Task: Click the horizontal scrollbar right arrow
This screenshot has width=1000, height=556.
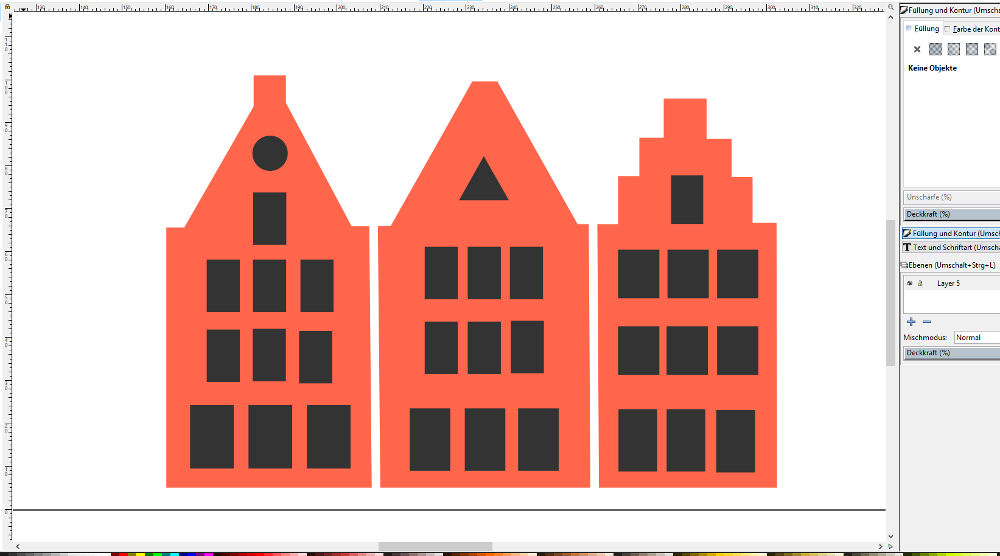Action: [881, 546]
